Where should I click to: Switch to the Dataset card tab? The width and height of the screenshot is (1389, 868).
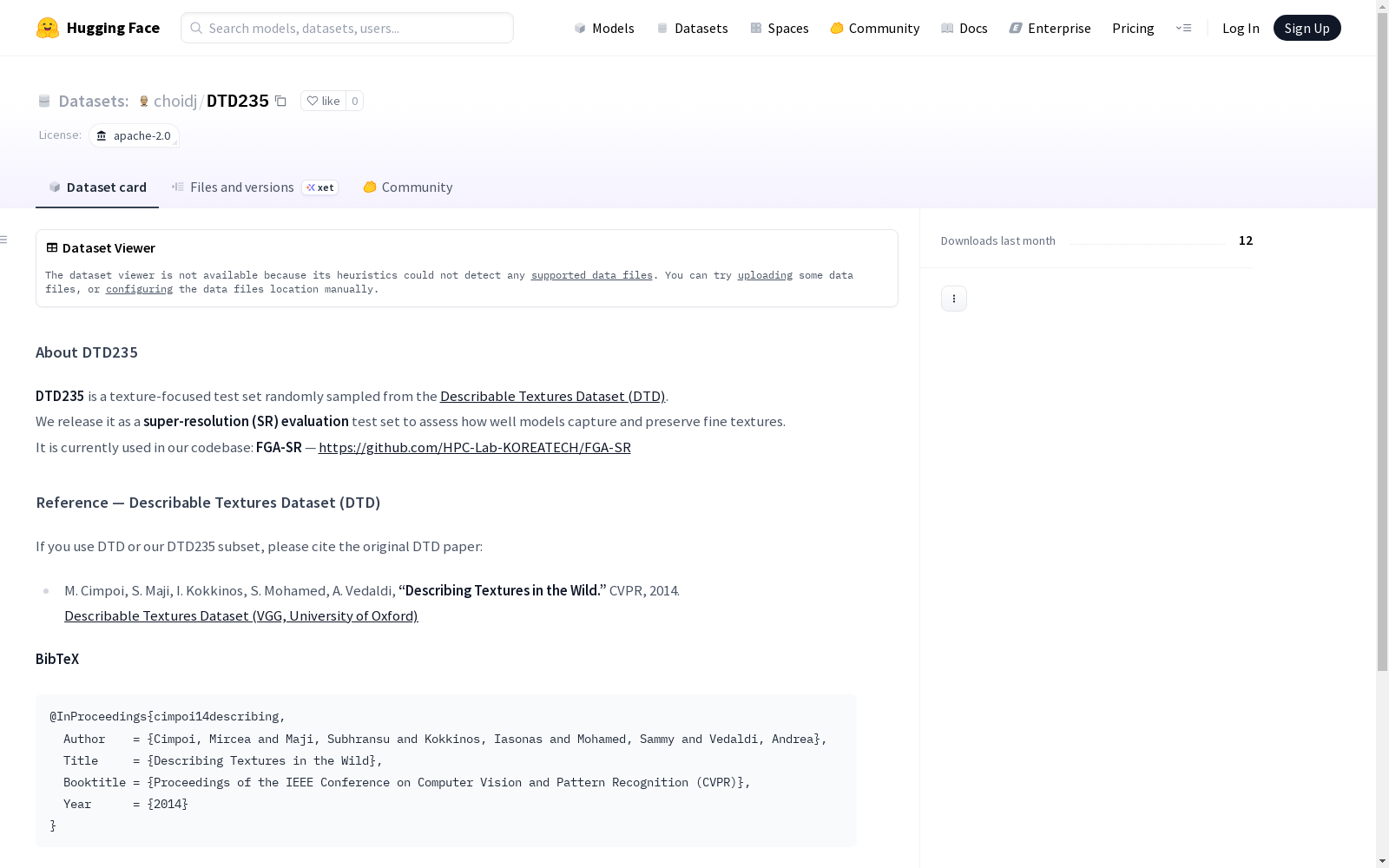(x=97, y=187)
